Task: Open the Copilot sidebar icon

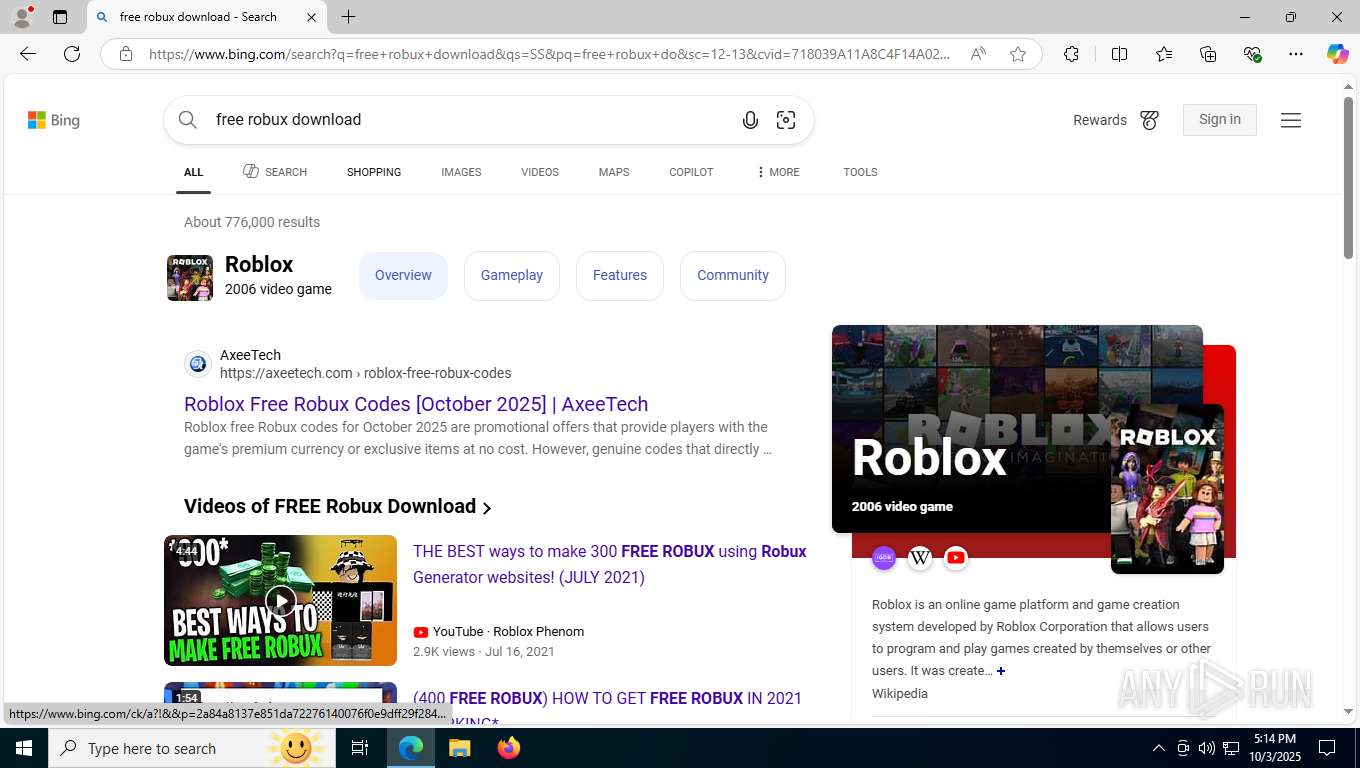Action: pyautogui.click(x=1338, y=54)
